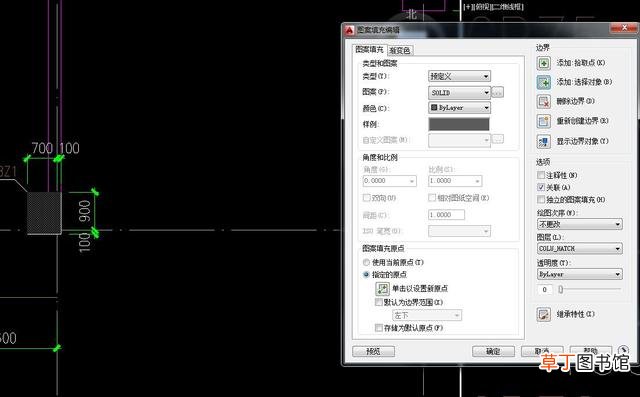Uncheck the Associative (关联) checkbox
This screenshot has width=640, height=397.
coord(541,187)
